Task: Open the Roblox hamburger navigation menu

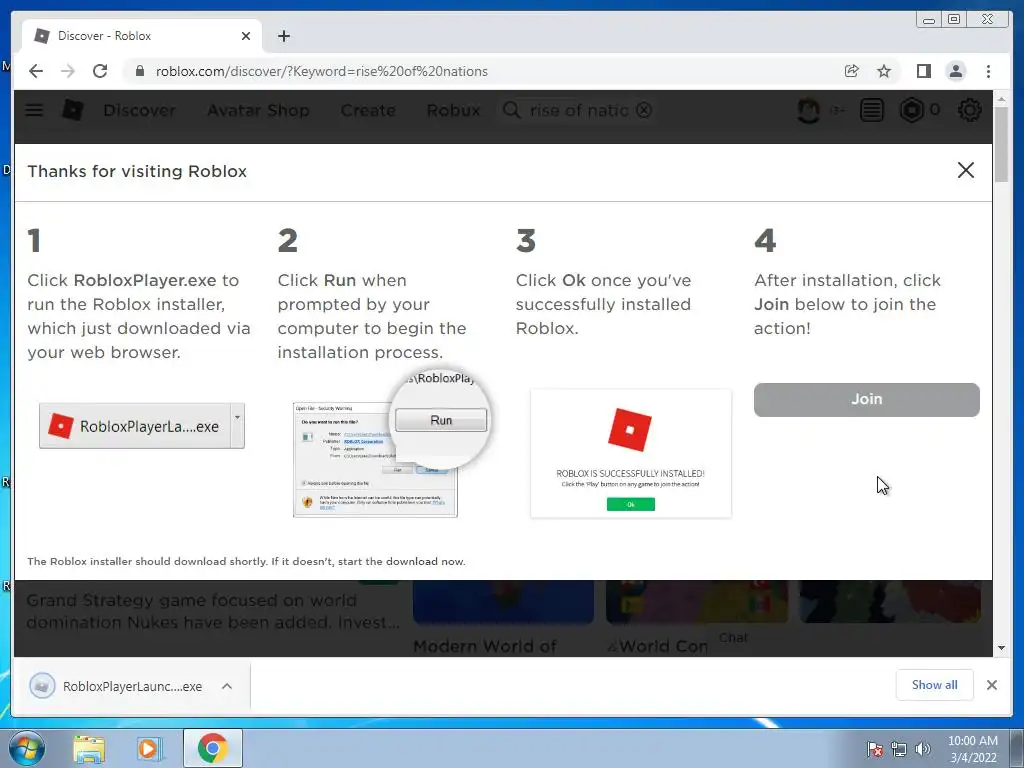Action: [x=34, y=110]
